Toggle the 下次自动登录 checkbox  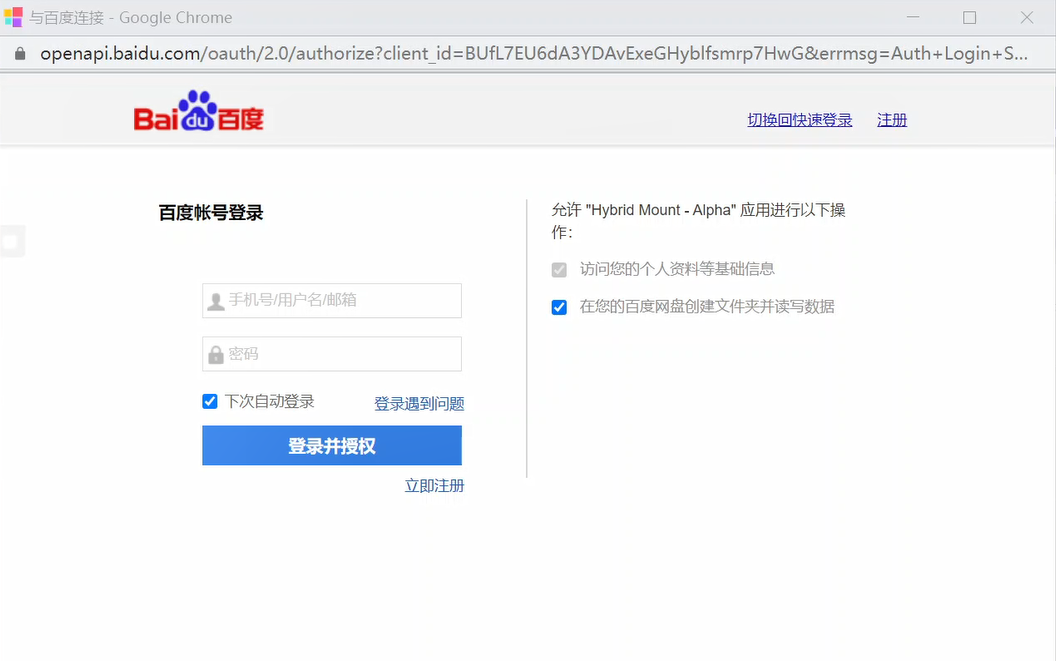click(210, 402)
